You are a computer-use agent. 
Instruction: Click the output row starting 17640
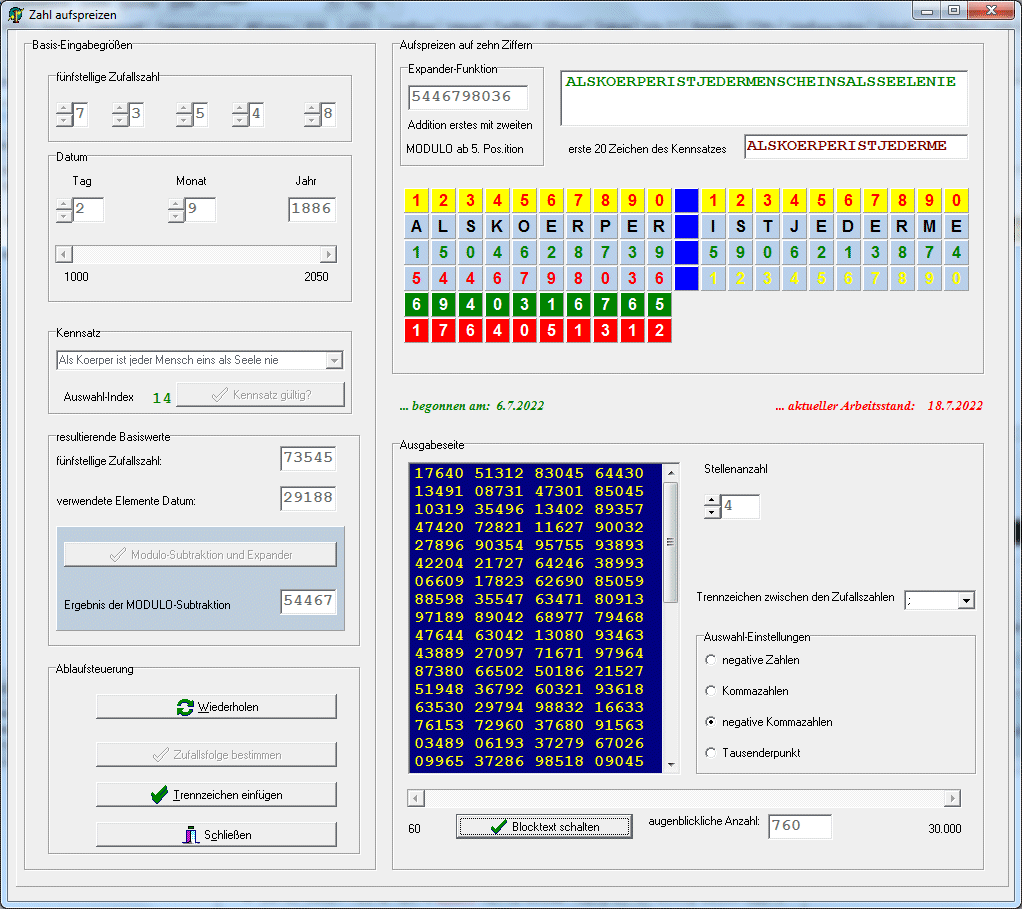point(529,473)
